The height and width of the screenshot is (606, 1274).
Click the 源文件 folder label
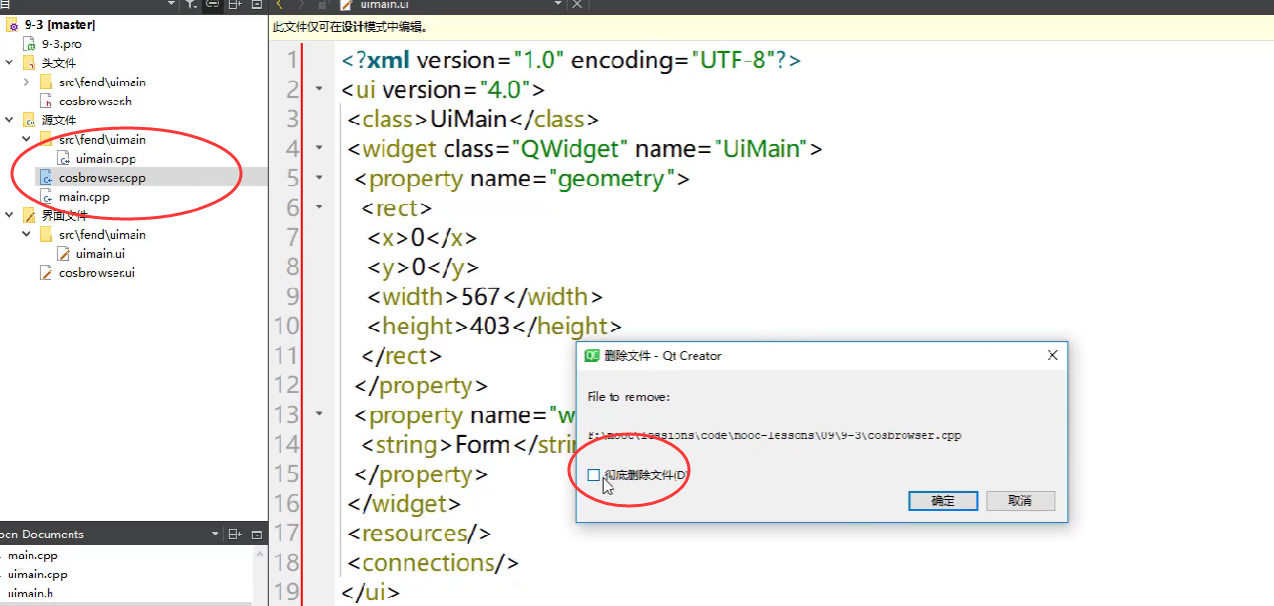tap(58, 120)
